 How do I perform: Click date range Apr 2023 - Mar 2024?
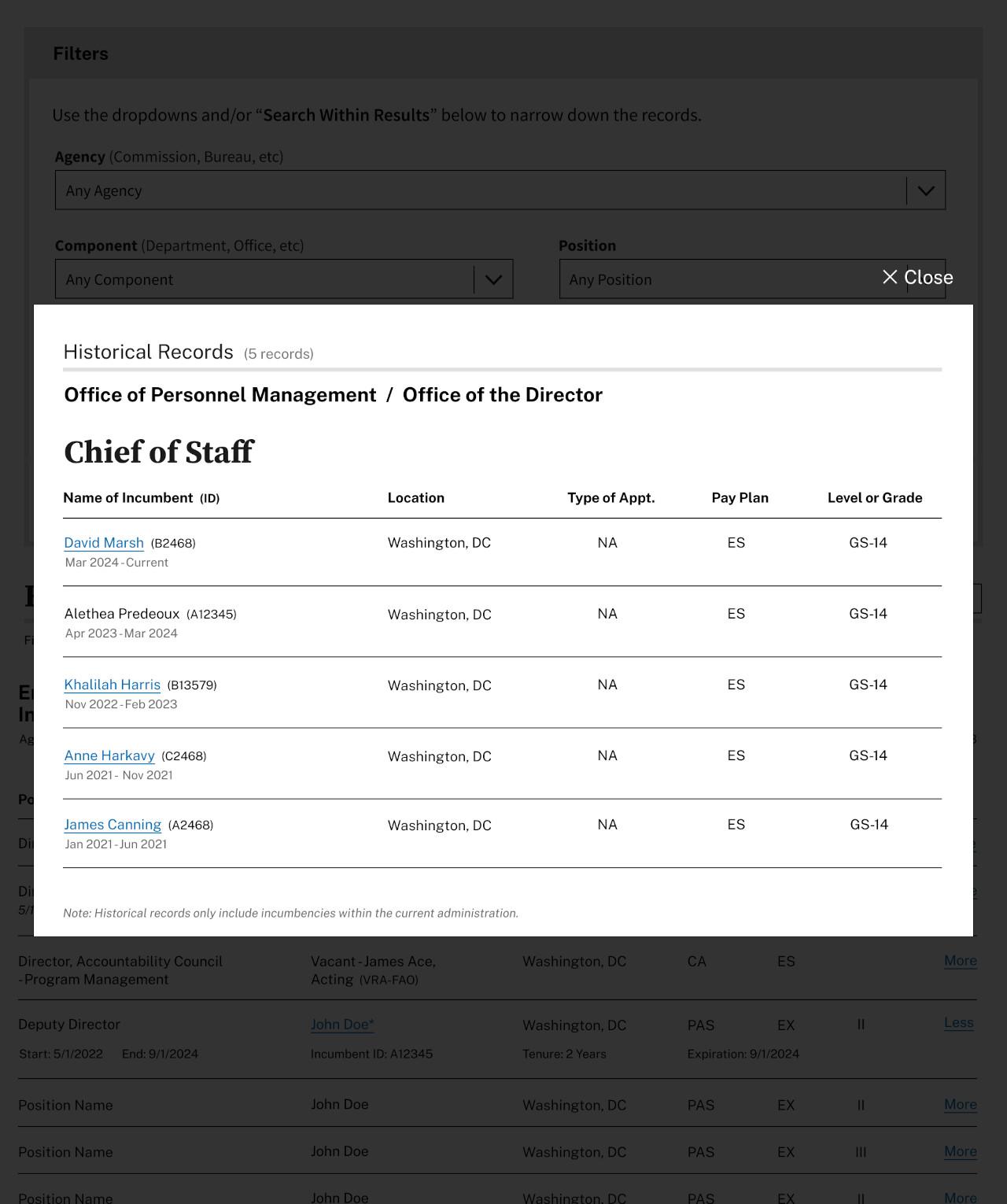pos(121,633)
